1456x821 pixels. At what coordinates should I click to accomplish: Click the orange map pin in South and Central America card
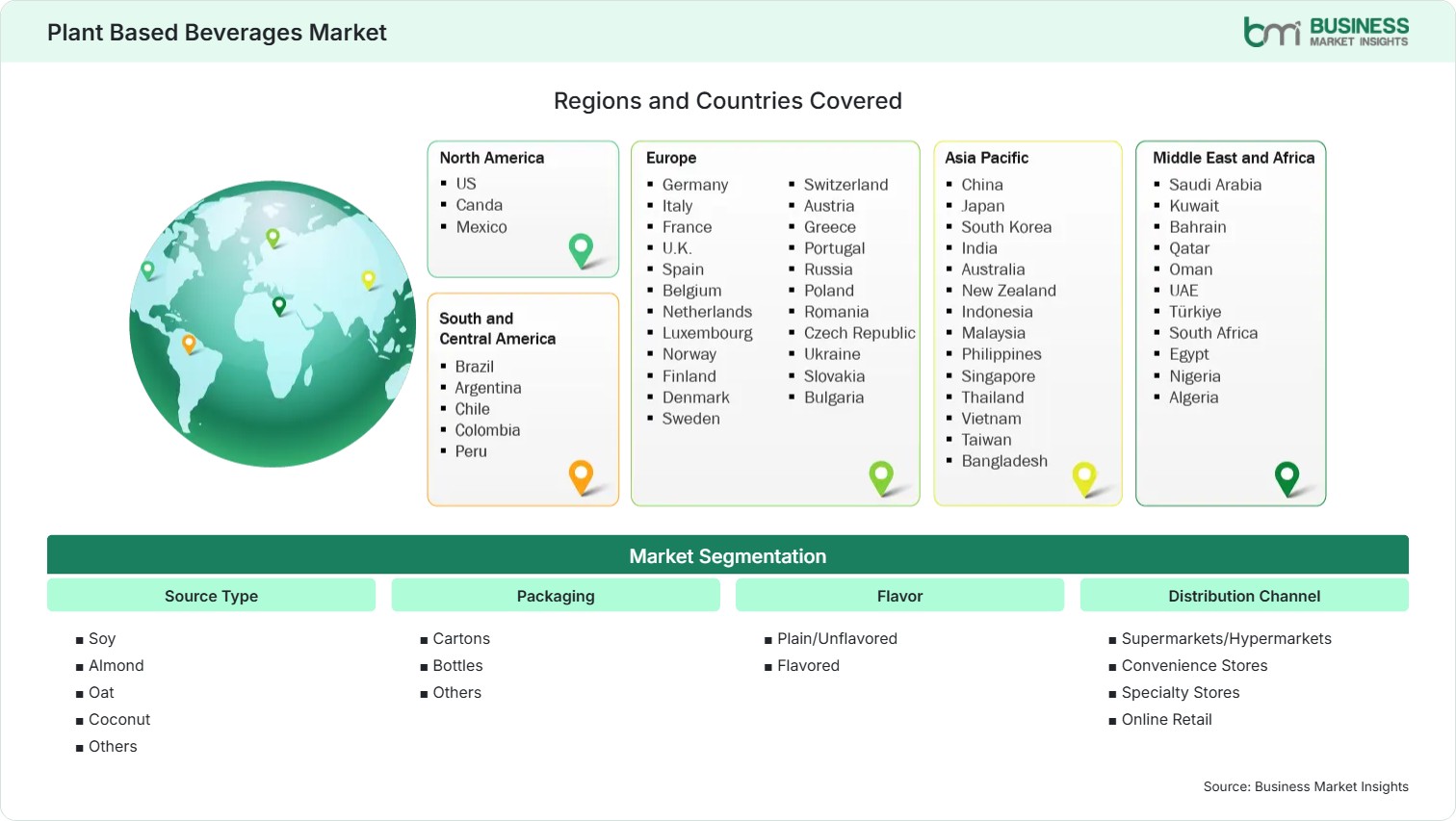(582, 477)
